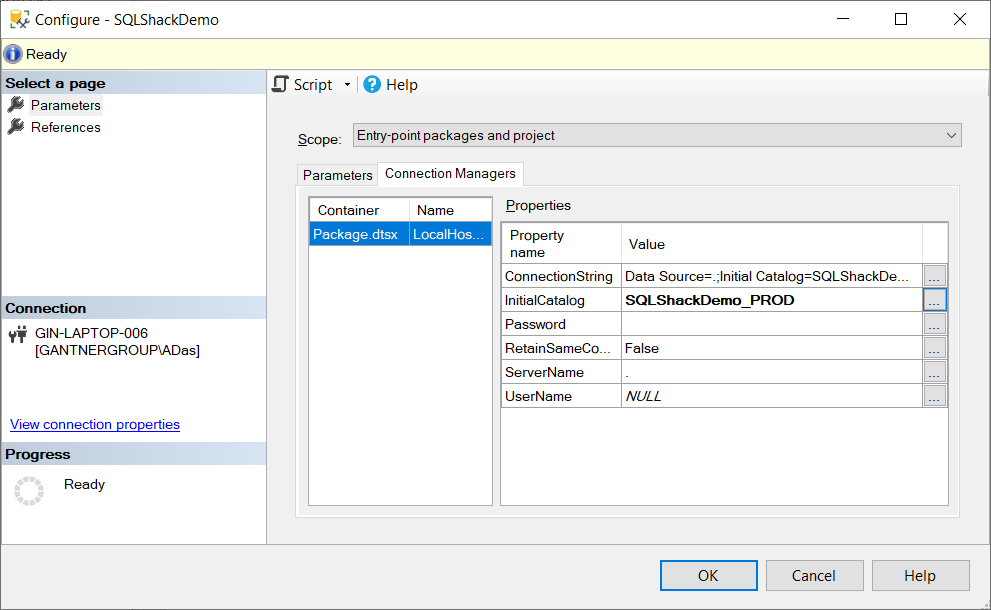This screenshot has width=991, height=610.
Task: Click the bottom Help button
Action: click(x=920, y=575)
